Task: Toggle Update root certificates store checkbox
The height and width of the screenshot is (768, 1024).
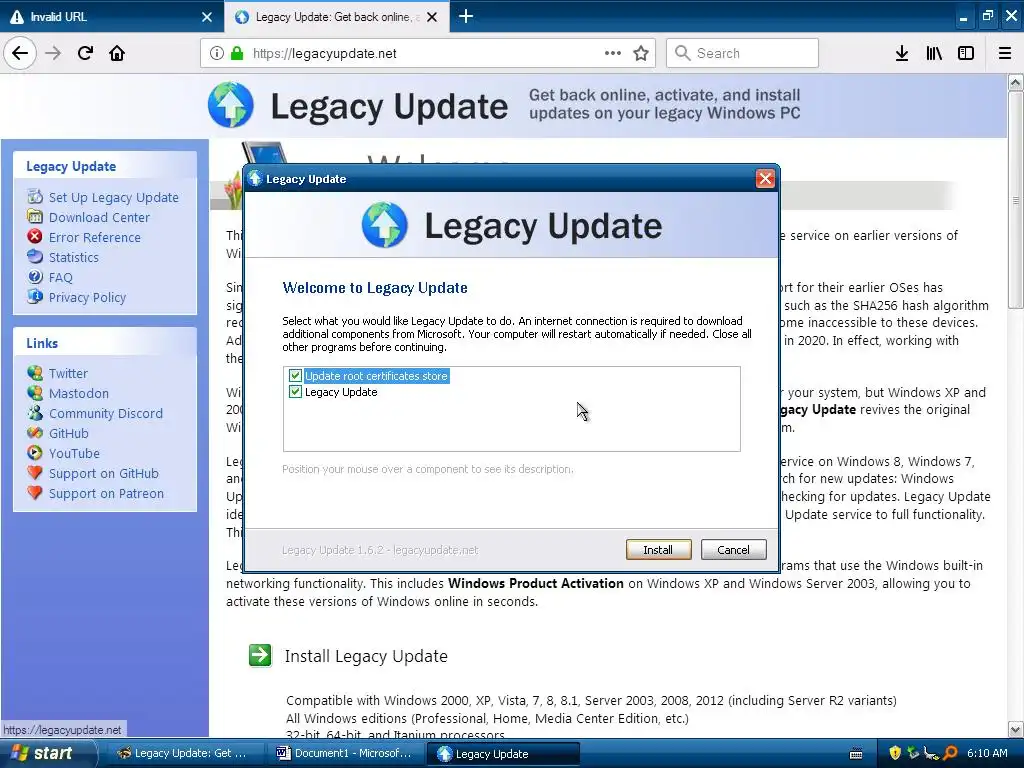Action: (295, 376)
